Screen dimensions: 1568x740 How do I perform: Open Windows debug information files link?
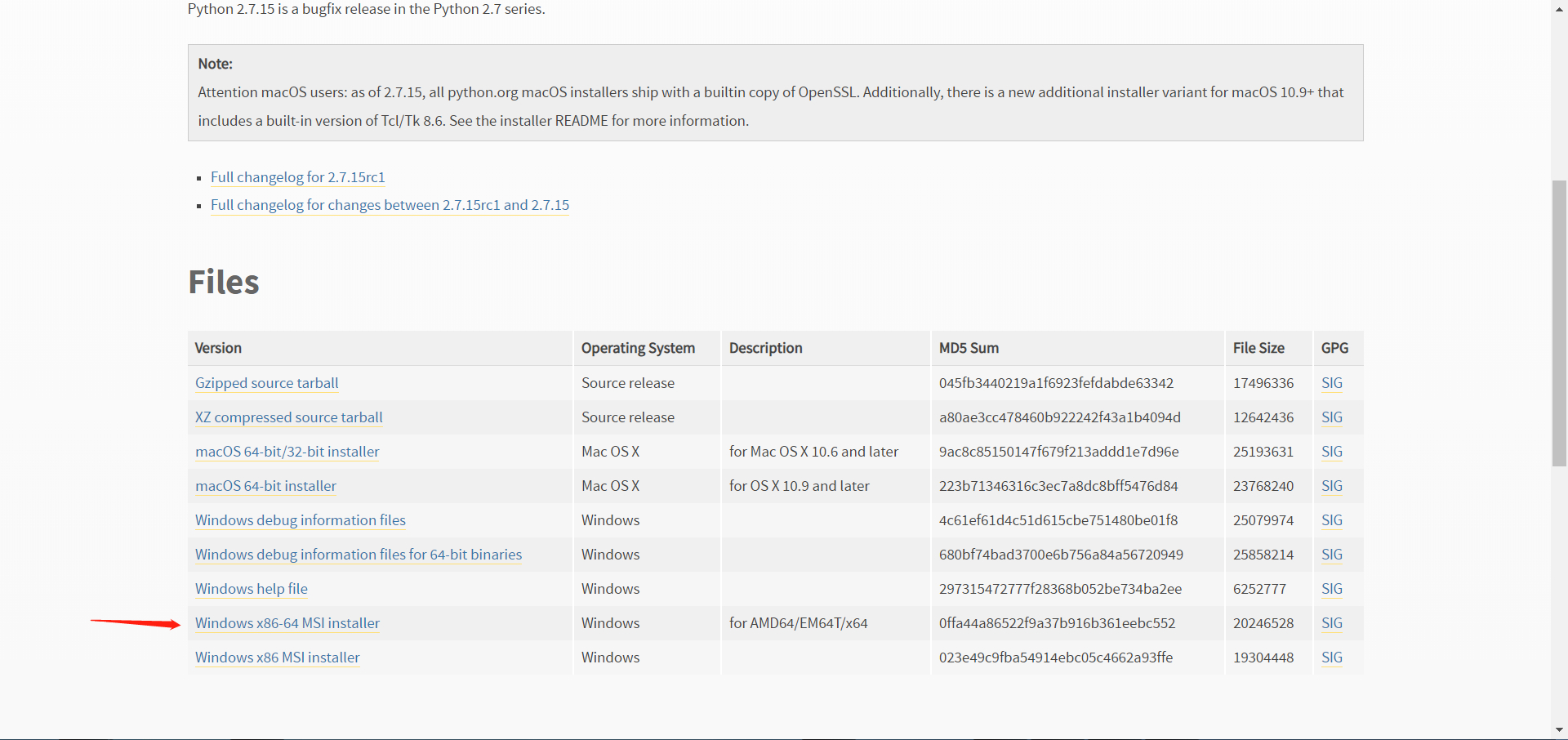[301, 520]
